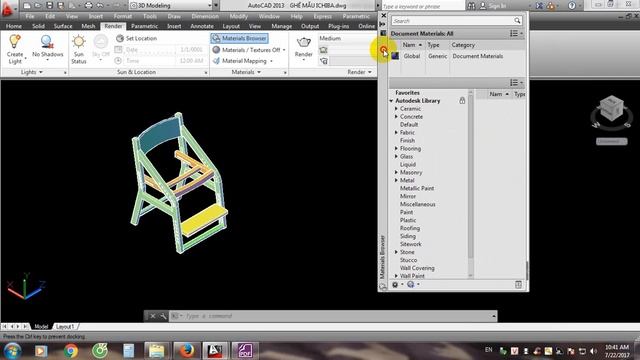Open the Parametric ribbon tab
The height and width of the screenshot is (360, 640).
[144, 26]
